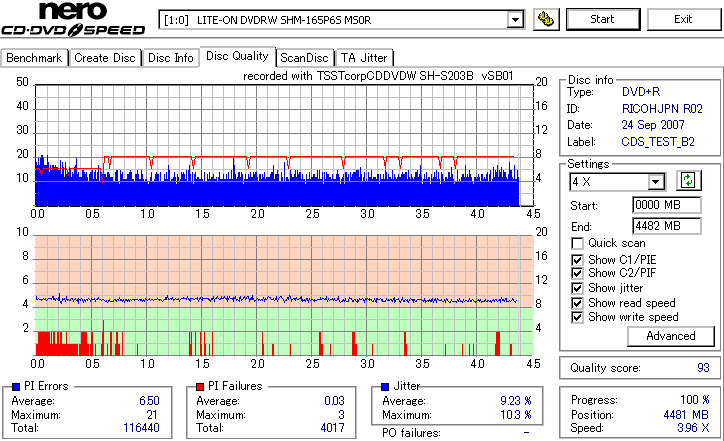Image resolution: width=724 pixels, height=441 pixels.
Task: Uncheck the Show jitter option
Action: point(577,288)
